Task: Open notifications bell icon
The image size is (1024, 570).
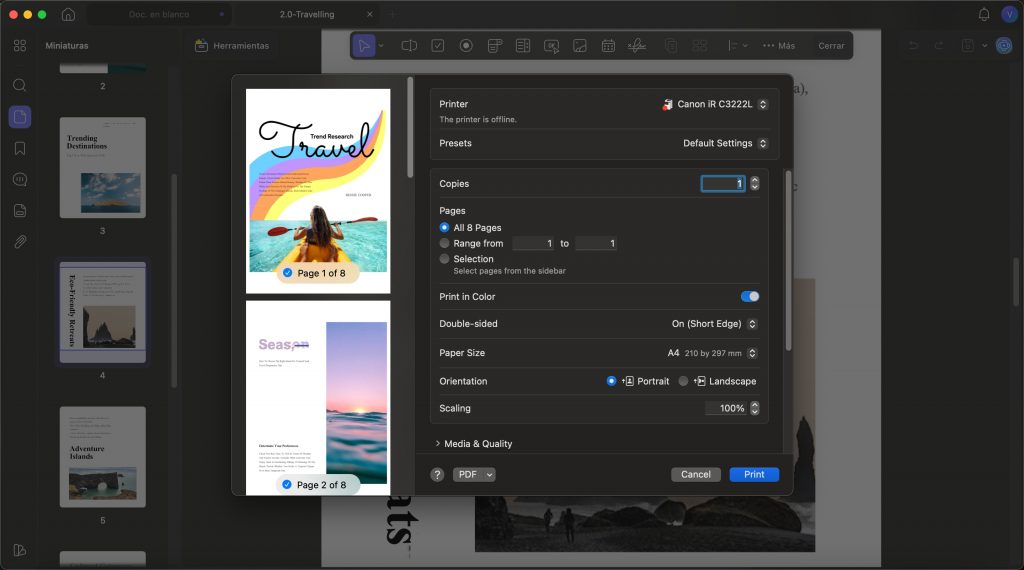Action: pos(984,14)
